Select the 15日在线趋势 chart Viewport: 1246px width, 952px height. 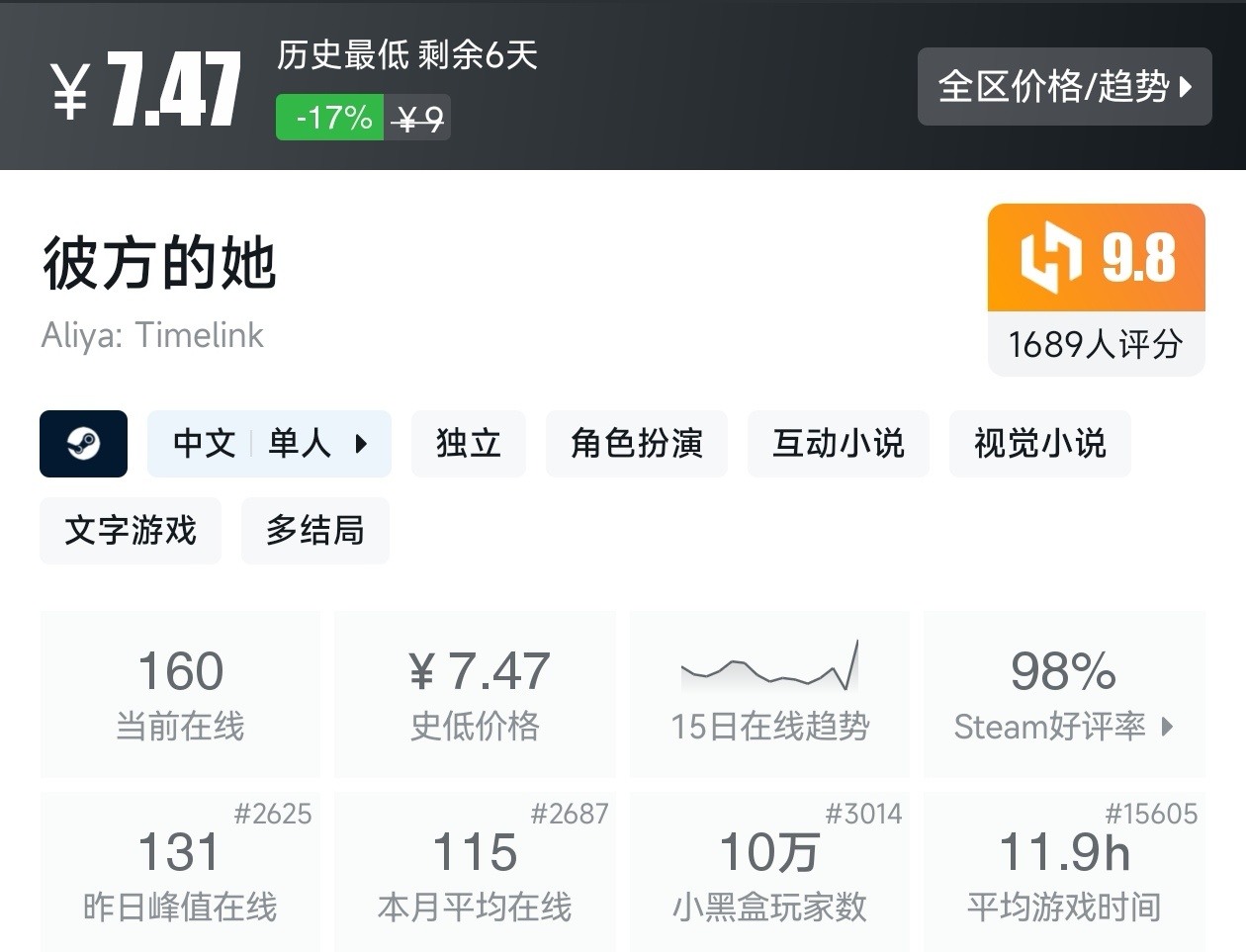(769, 692)
